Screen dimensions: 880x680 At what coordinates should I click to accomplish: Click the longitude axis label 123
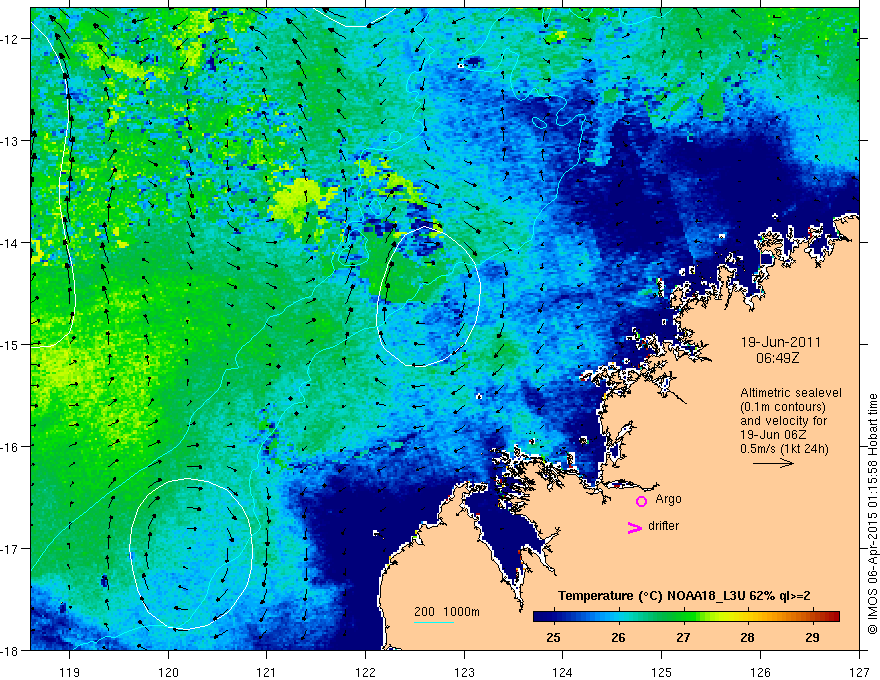(x=464, y=672)
